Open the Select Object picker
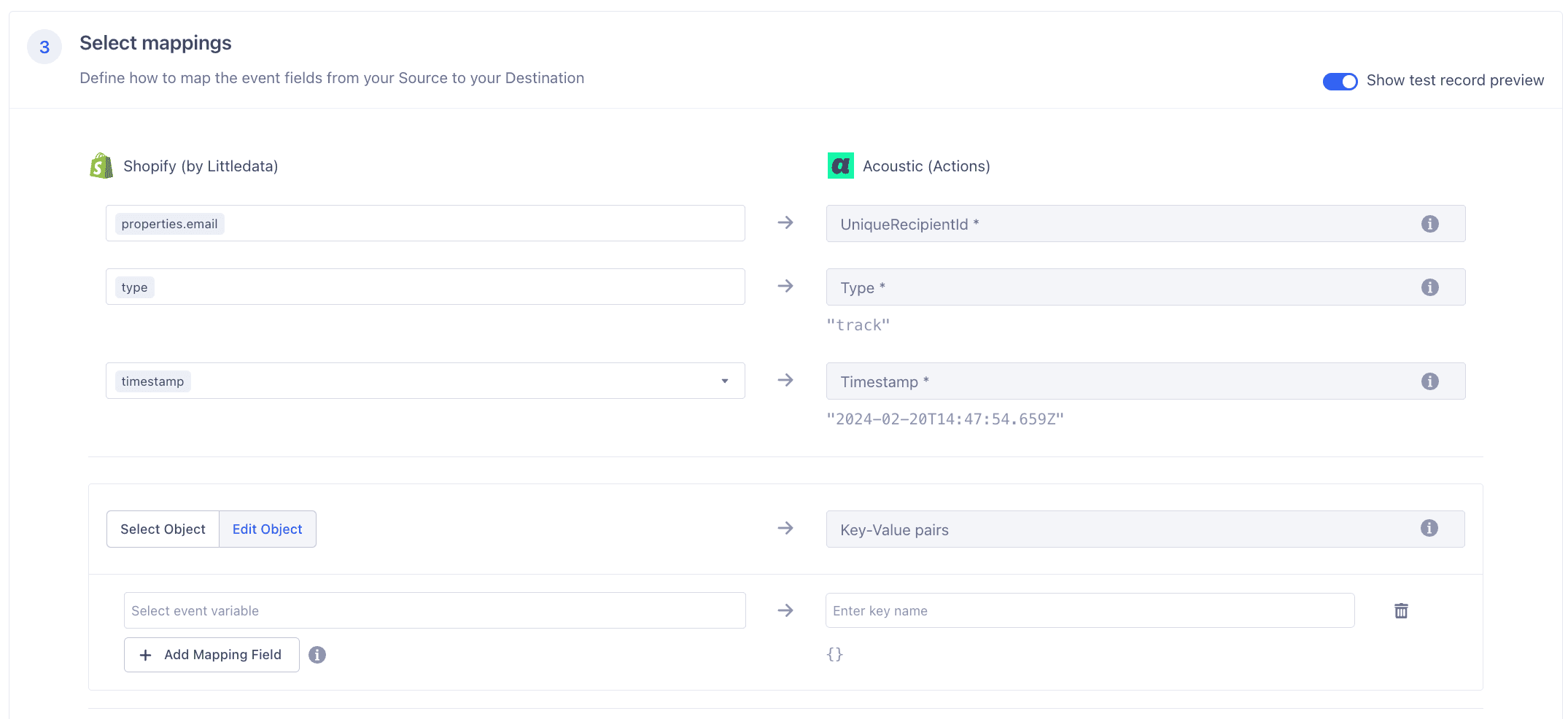Image resolution: width=1568 pixels, height=719 pixels. [163, 529]
